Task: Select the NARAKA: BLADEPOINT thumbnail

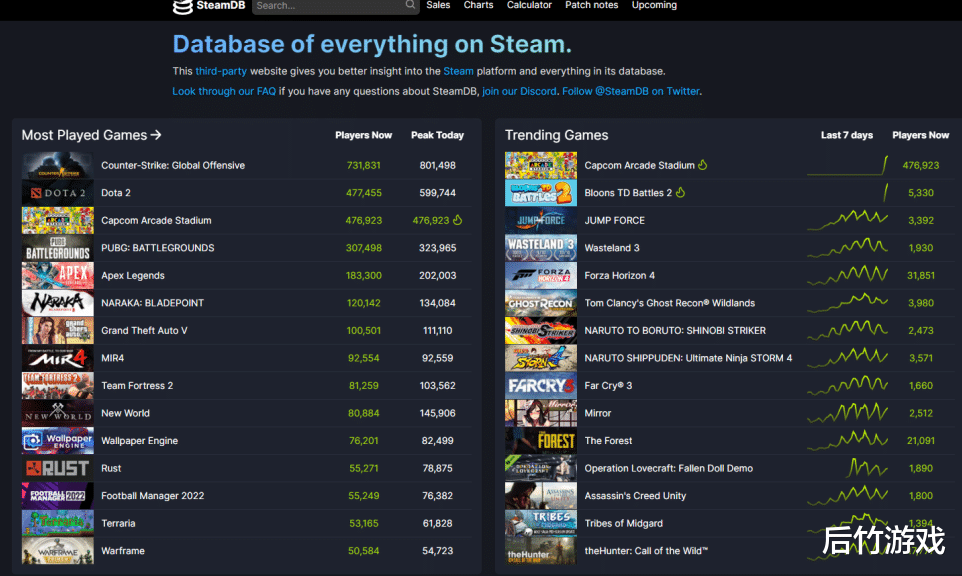Action: (58, 303)
